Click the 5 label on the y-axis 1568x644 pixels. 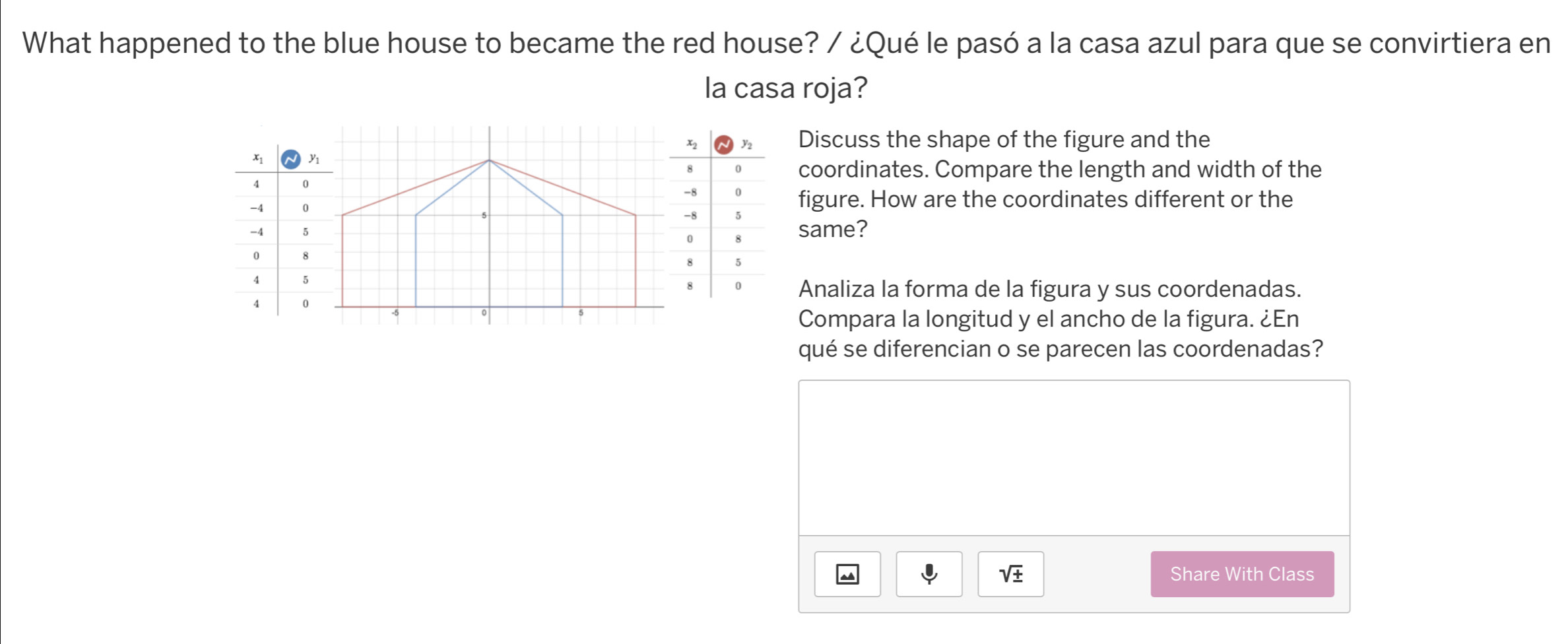click(484, 214)
